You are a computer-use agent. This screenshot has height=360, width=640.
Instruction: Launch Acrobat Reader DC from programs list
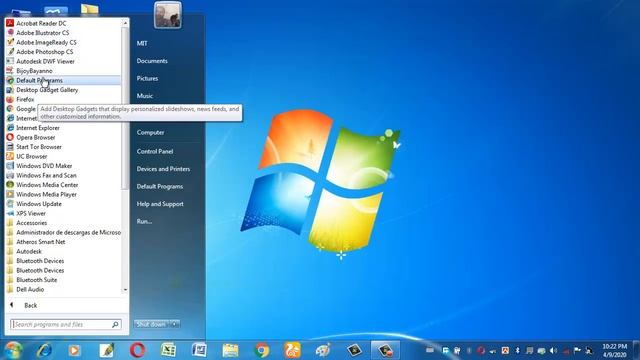click(63, 23)
